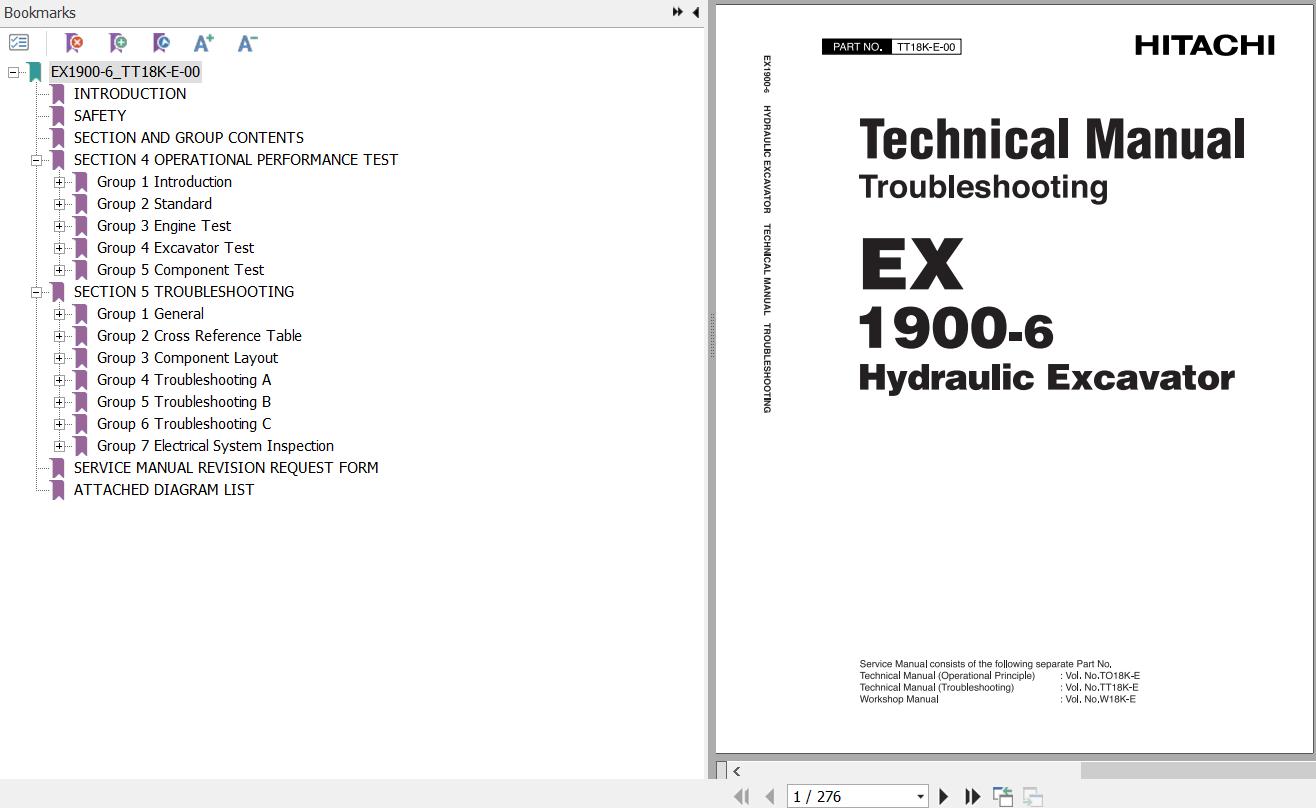Jump to Group 3 Engine Test
This screenshot has height=808, width=1316.
[x=164, y=226]
